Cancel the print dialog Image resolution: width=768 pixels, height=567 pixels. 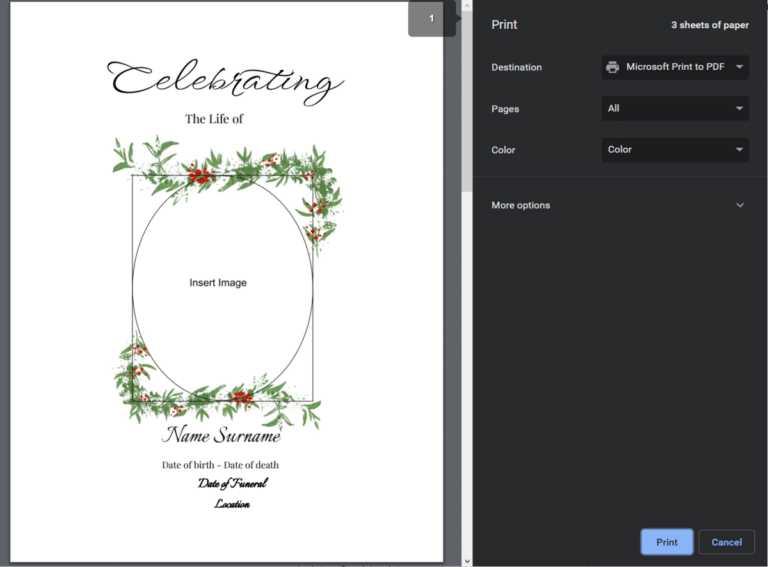[x=726, y=542]
